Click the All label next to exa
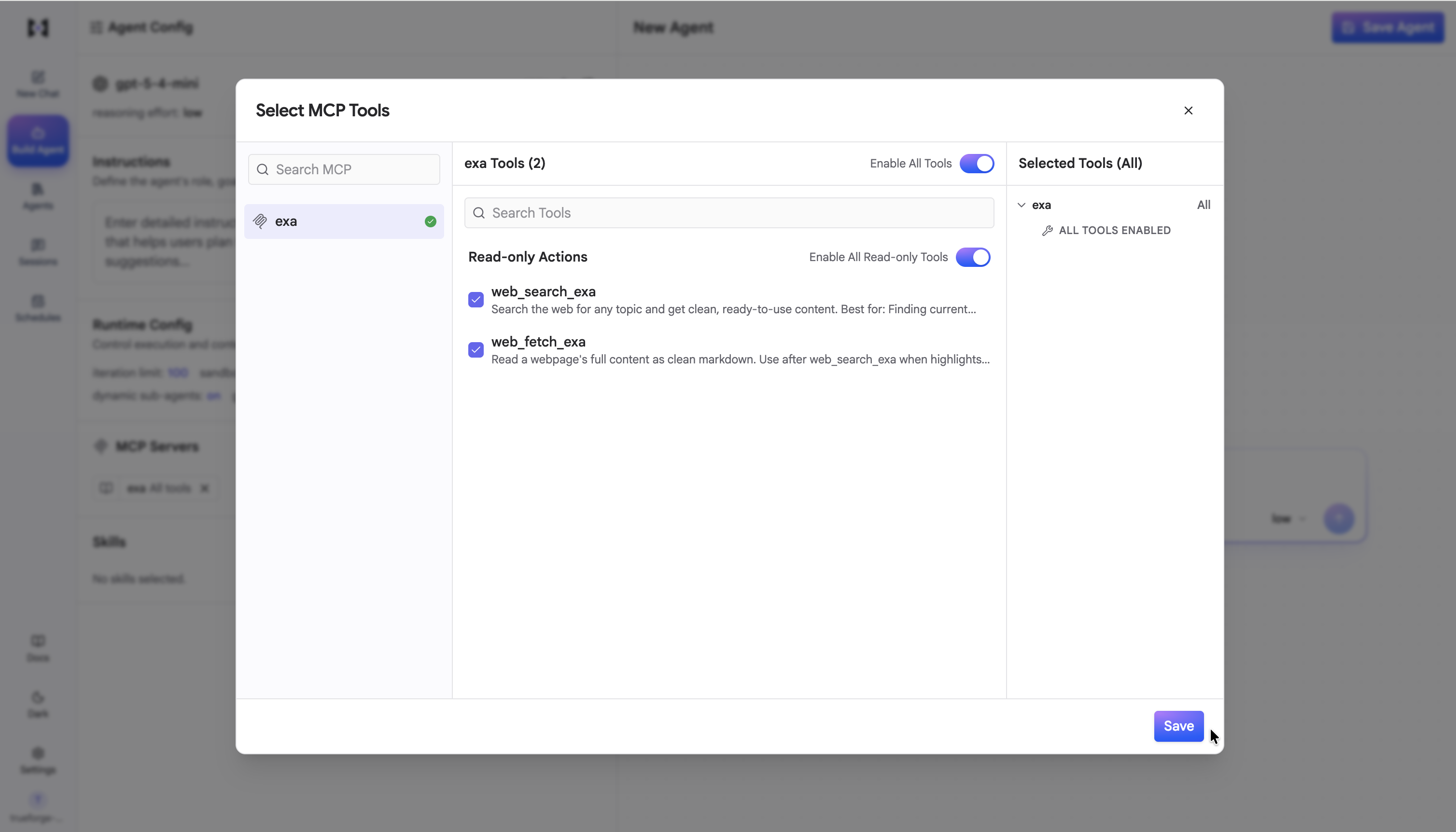 coord(1204,205)
